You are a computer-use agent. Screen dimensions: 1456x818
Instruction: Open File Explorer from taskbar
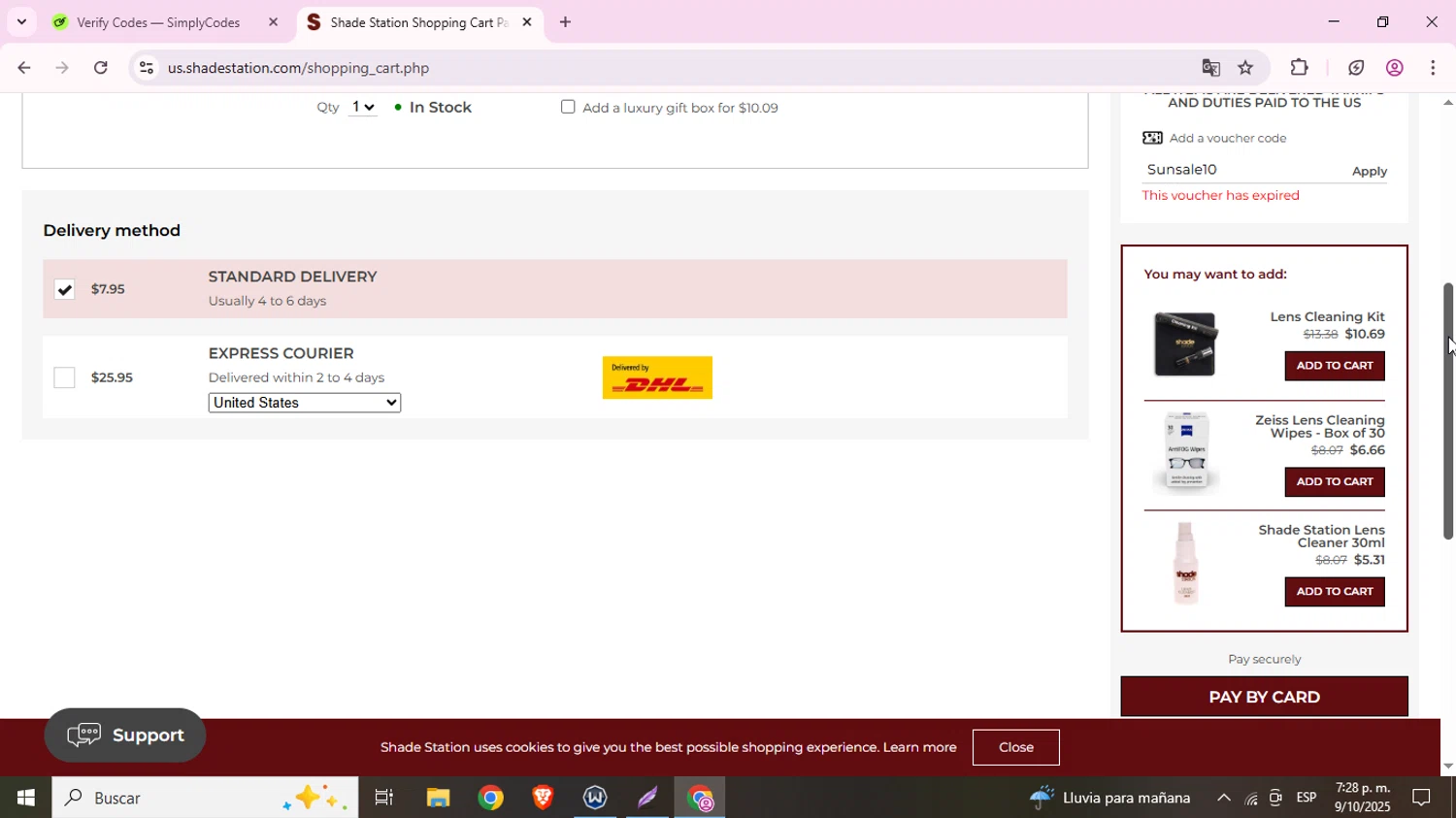[x=438, y=798]
